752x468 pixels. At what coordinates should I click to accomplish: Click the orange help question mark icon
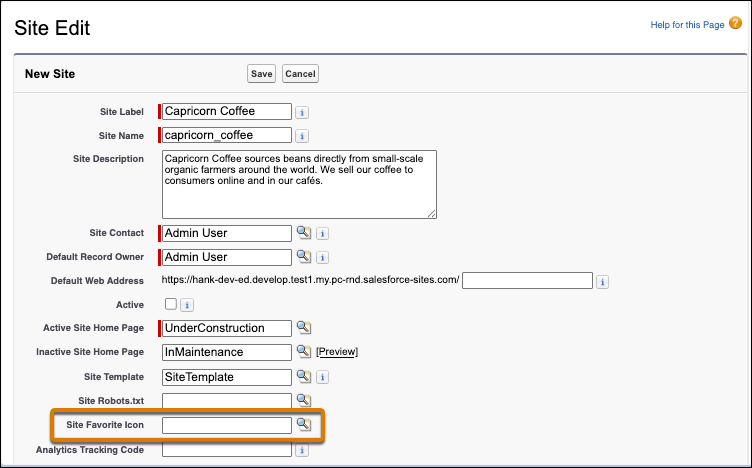coord(735,23)
